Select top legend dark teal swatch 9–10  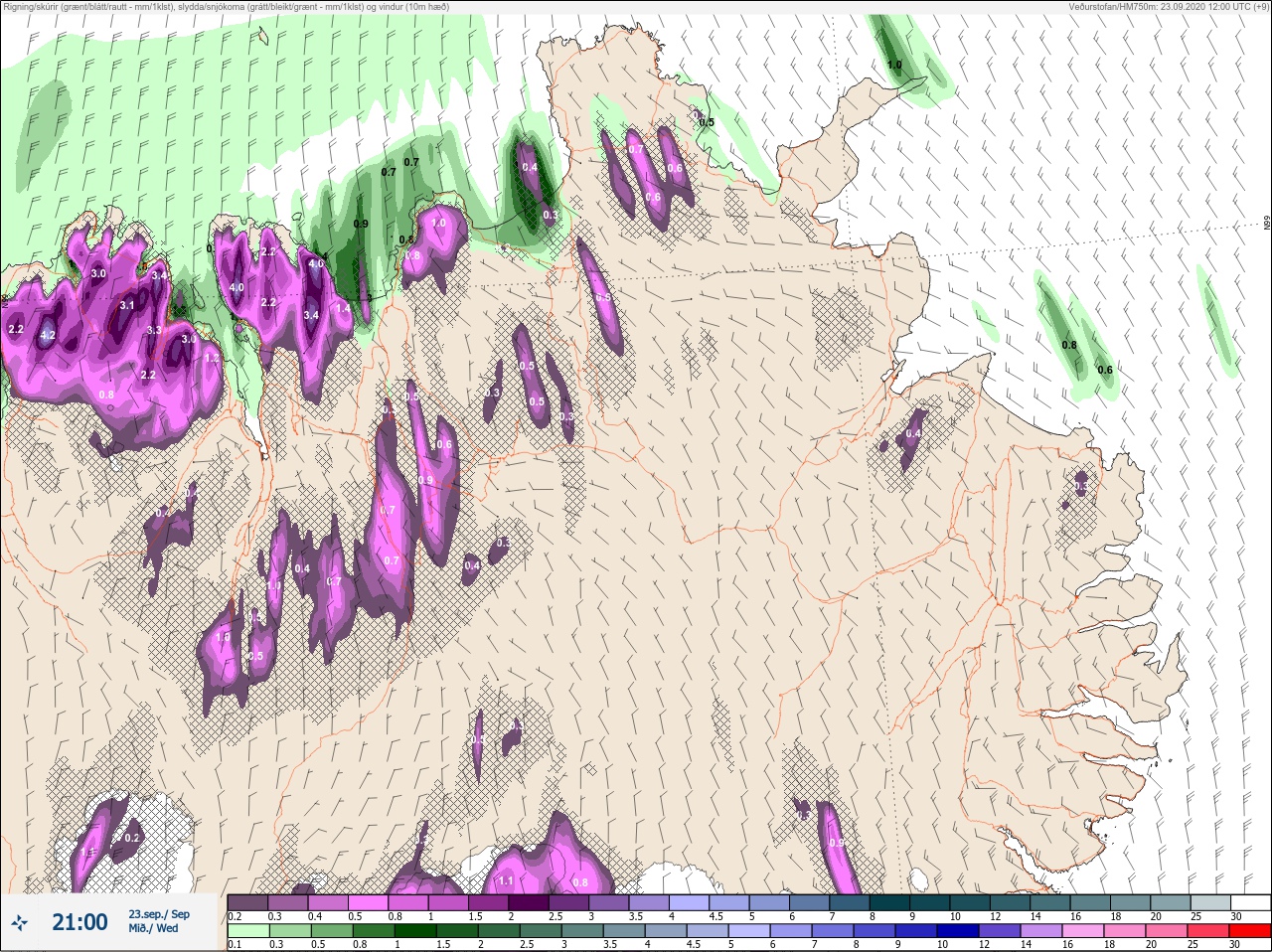click(930, 902)
